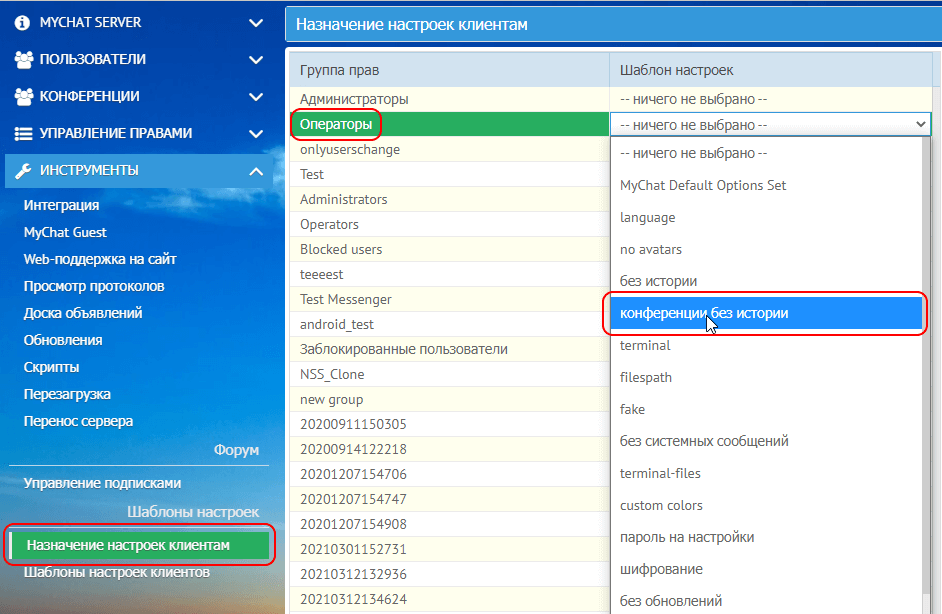This screenshot has height=614, width=942.
Task: Click the users icon beside Пользователи
Action: click(x=24, y=59)
